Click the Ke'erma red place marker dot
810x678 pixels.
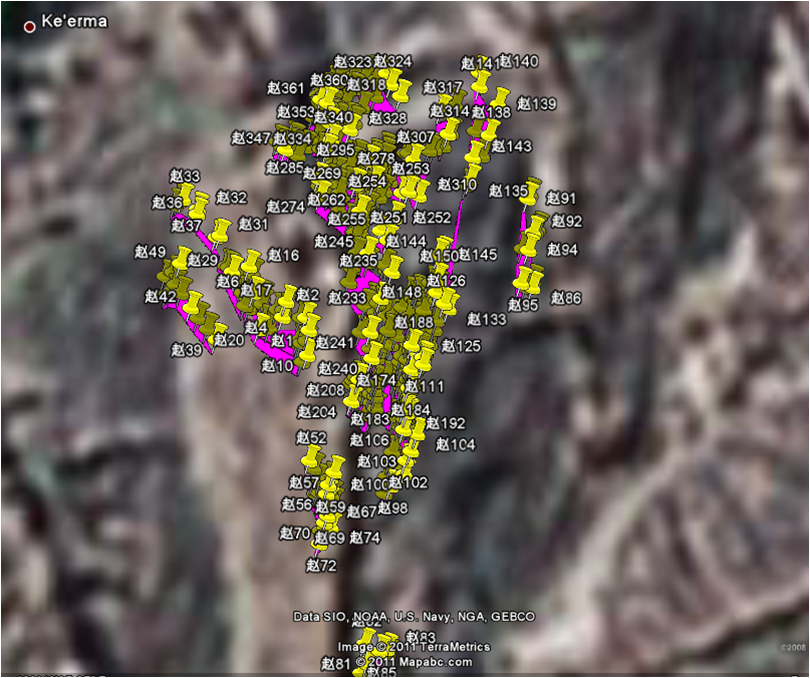pos(29,27)
